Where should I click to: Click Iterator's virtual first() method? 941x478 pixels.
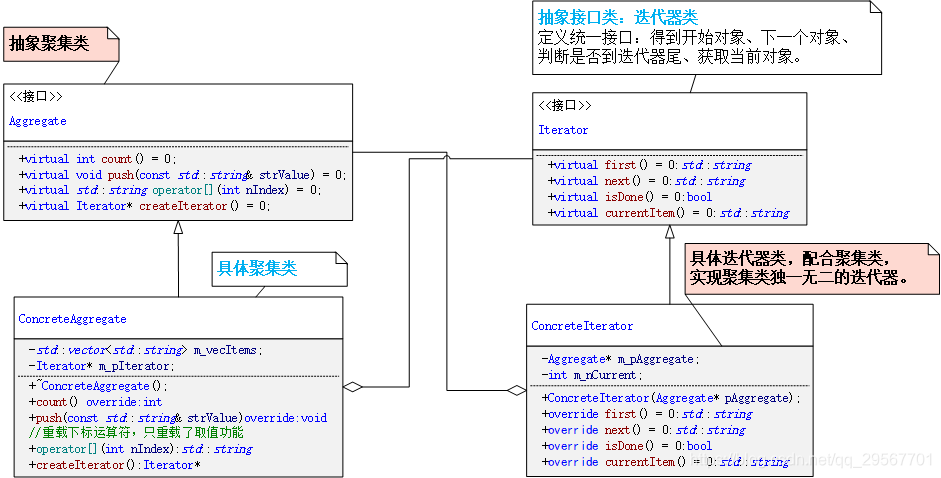(650, 165)
